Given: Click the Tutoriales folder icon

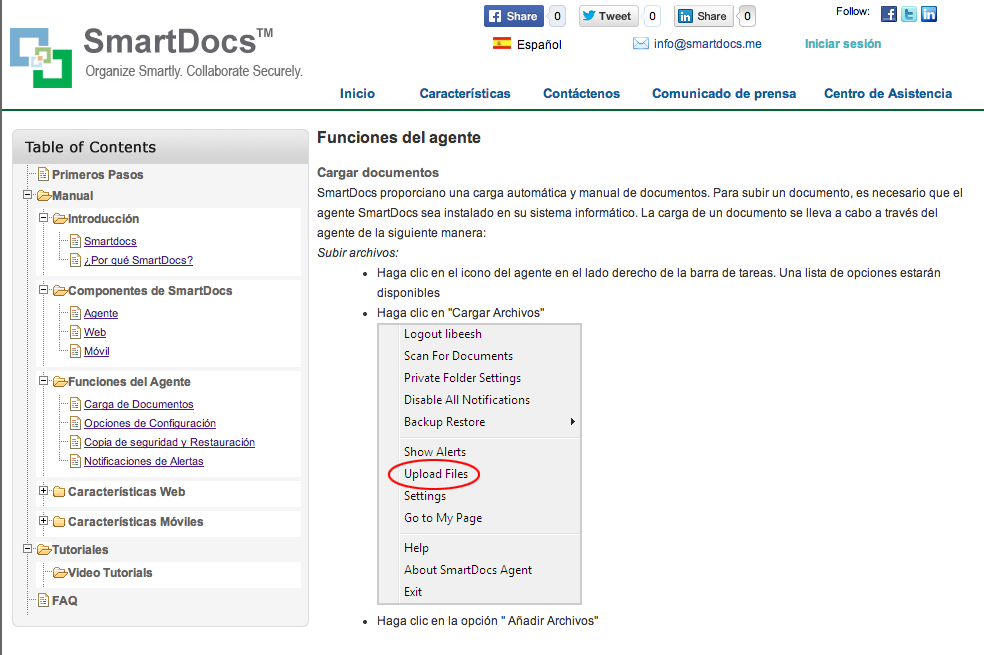Looking at the screenshot, I should pos(44,550).
